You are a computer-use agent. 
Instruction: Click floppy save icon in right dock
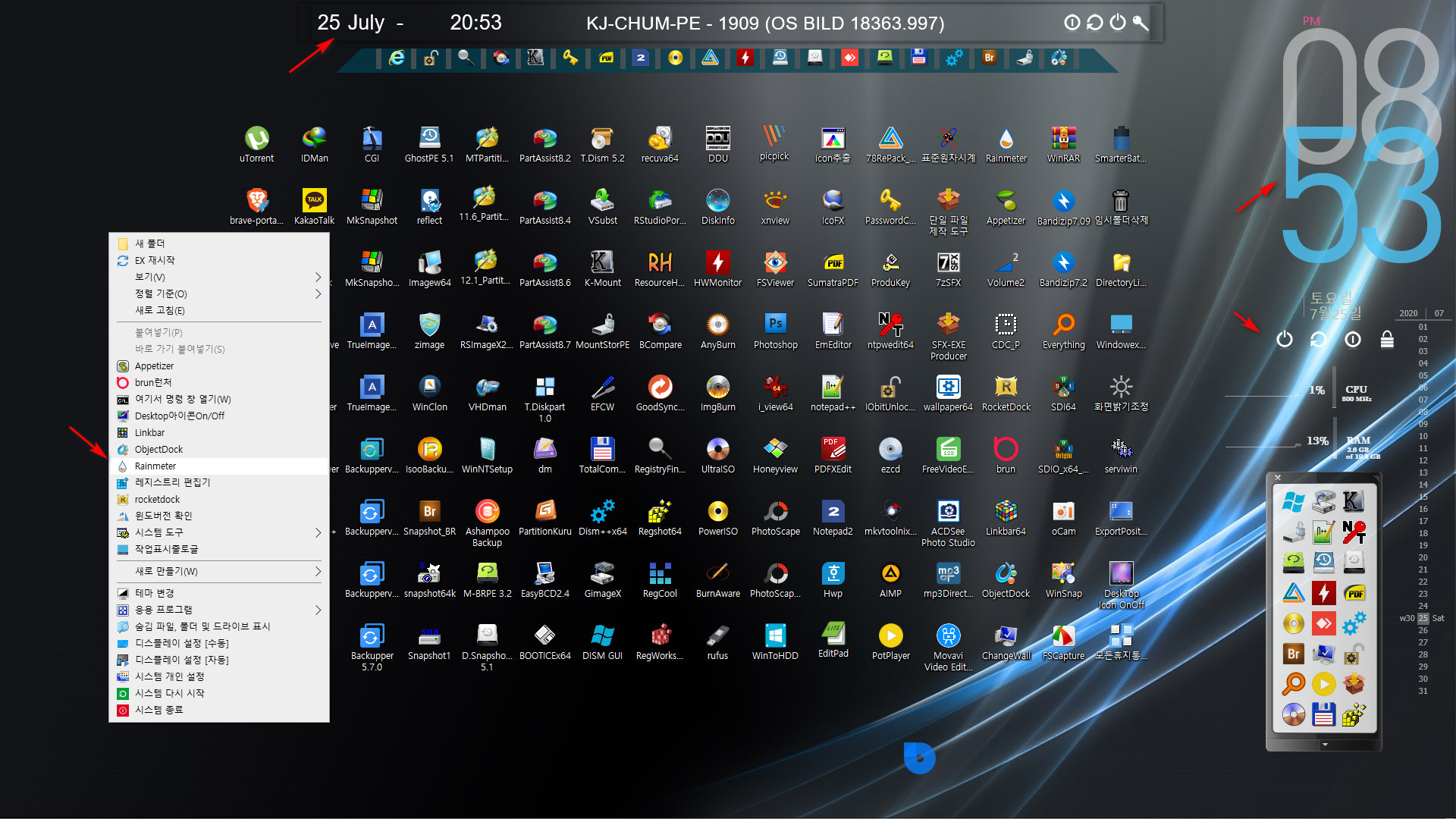tap(1323, 714)
